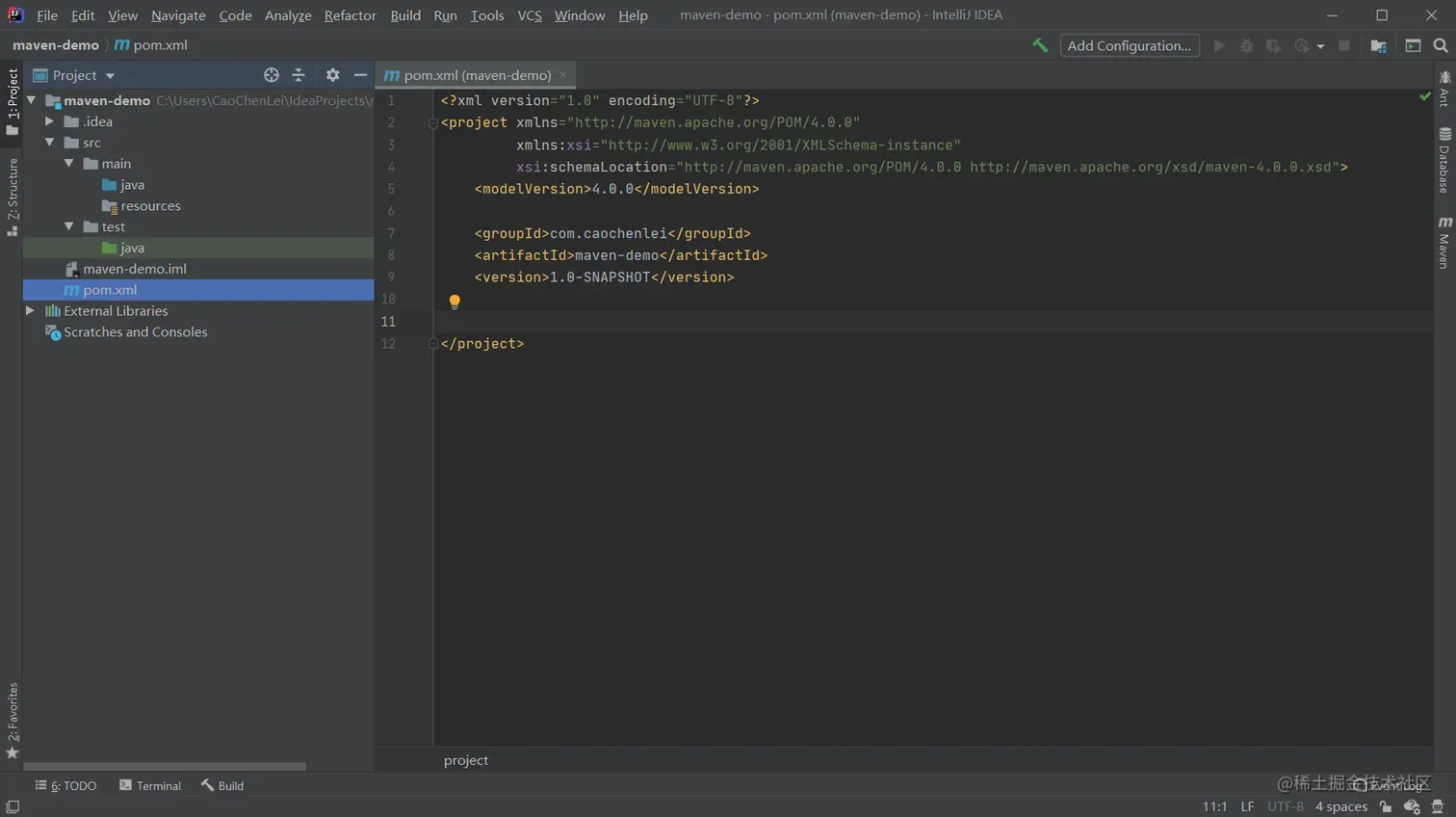Collapse the test folder
1456x817 pixels.
[x=69, y=226]
